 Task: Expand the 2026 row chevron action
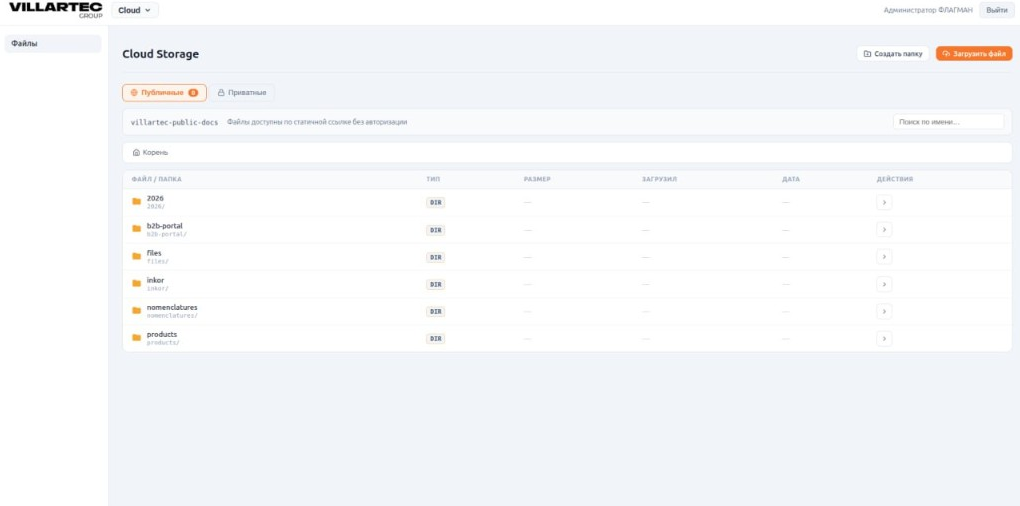884,202
